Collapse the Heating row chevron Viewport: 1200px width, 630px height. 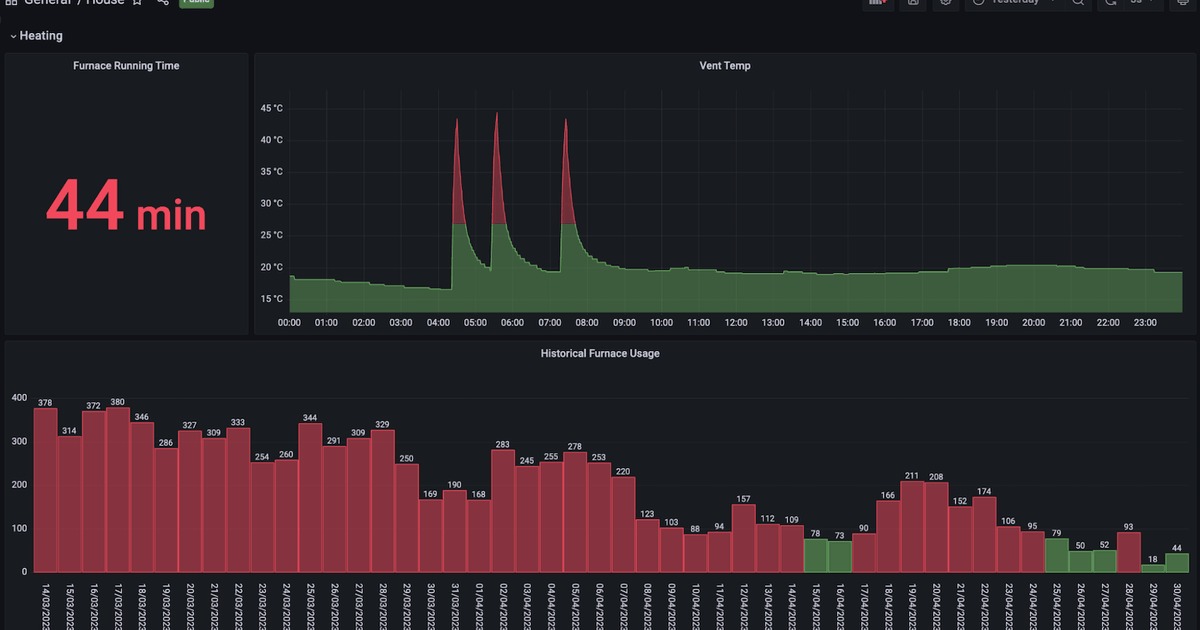pyautogui.click(x=13, y=36)
